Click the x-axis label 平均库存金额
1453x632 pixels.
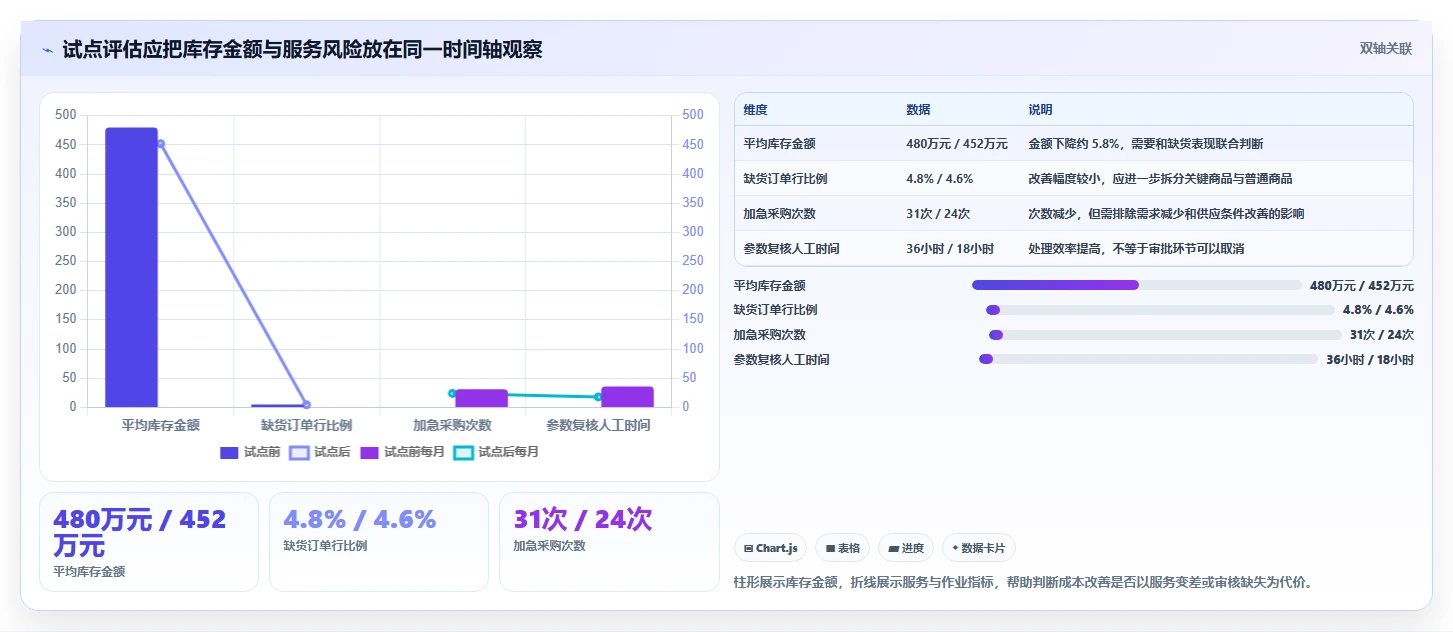[161, 425]
